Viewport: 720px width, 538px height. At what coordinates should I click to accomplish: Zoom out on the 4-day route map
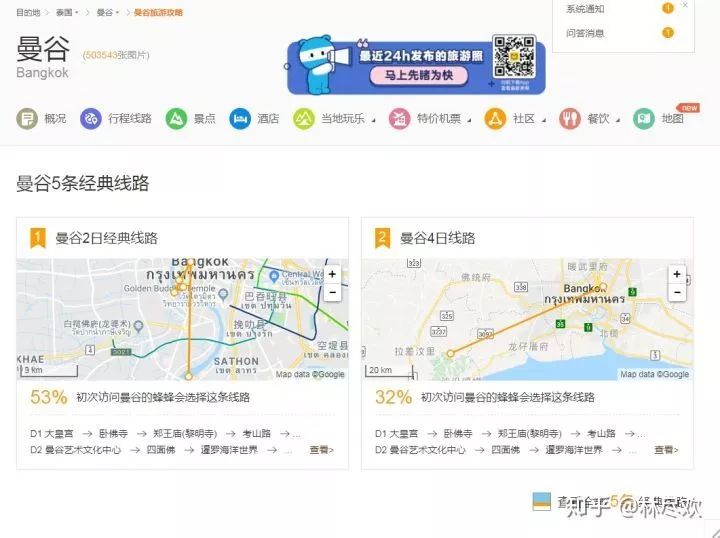click(x=677, y=292)
